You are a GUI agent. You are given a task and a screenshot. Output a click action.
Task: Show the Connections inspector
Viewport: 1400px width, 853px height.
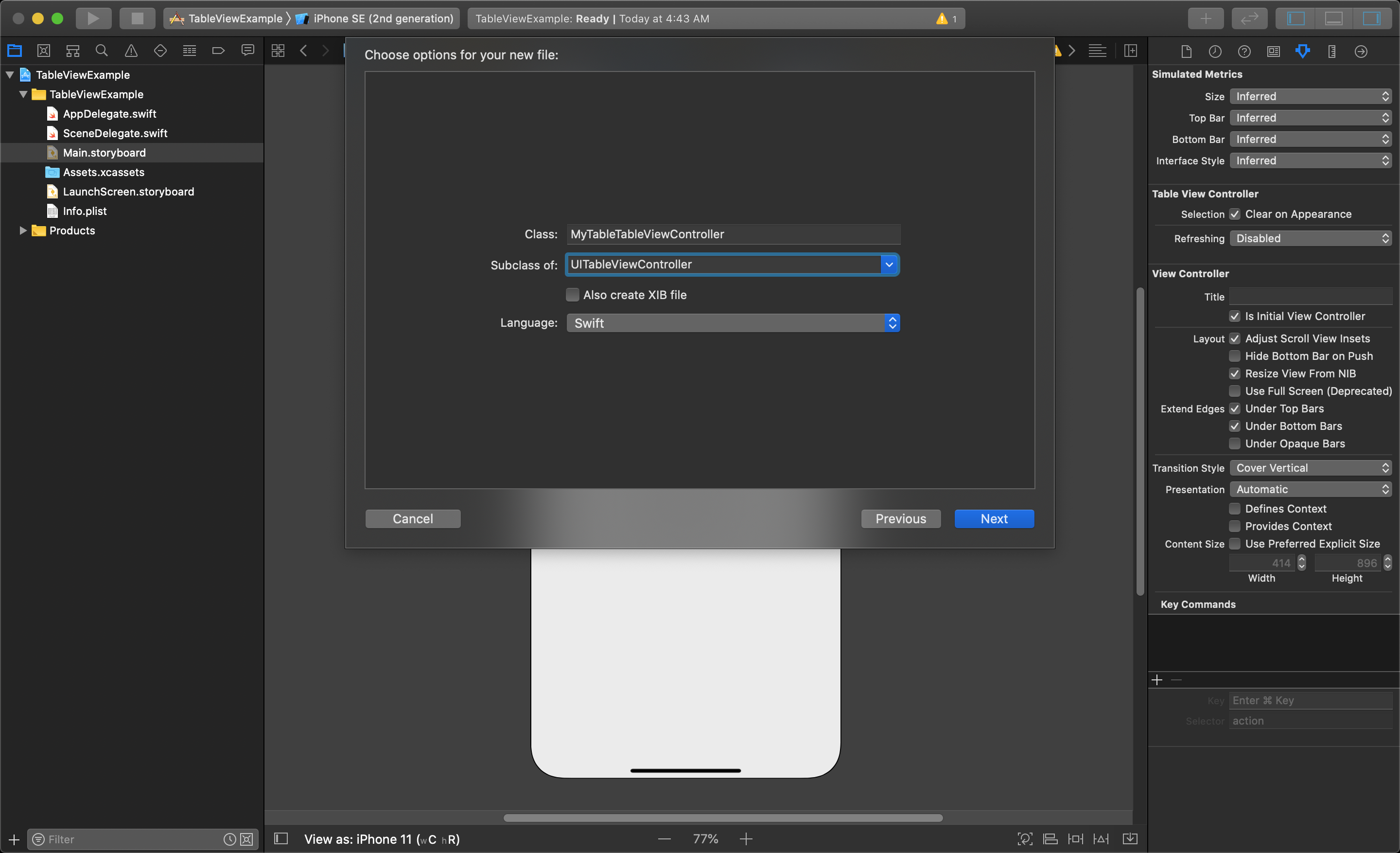point(1361,52)
